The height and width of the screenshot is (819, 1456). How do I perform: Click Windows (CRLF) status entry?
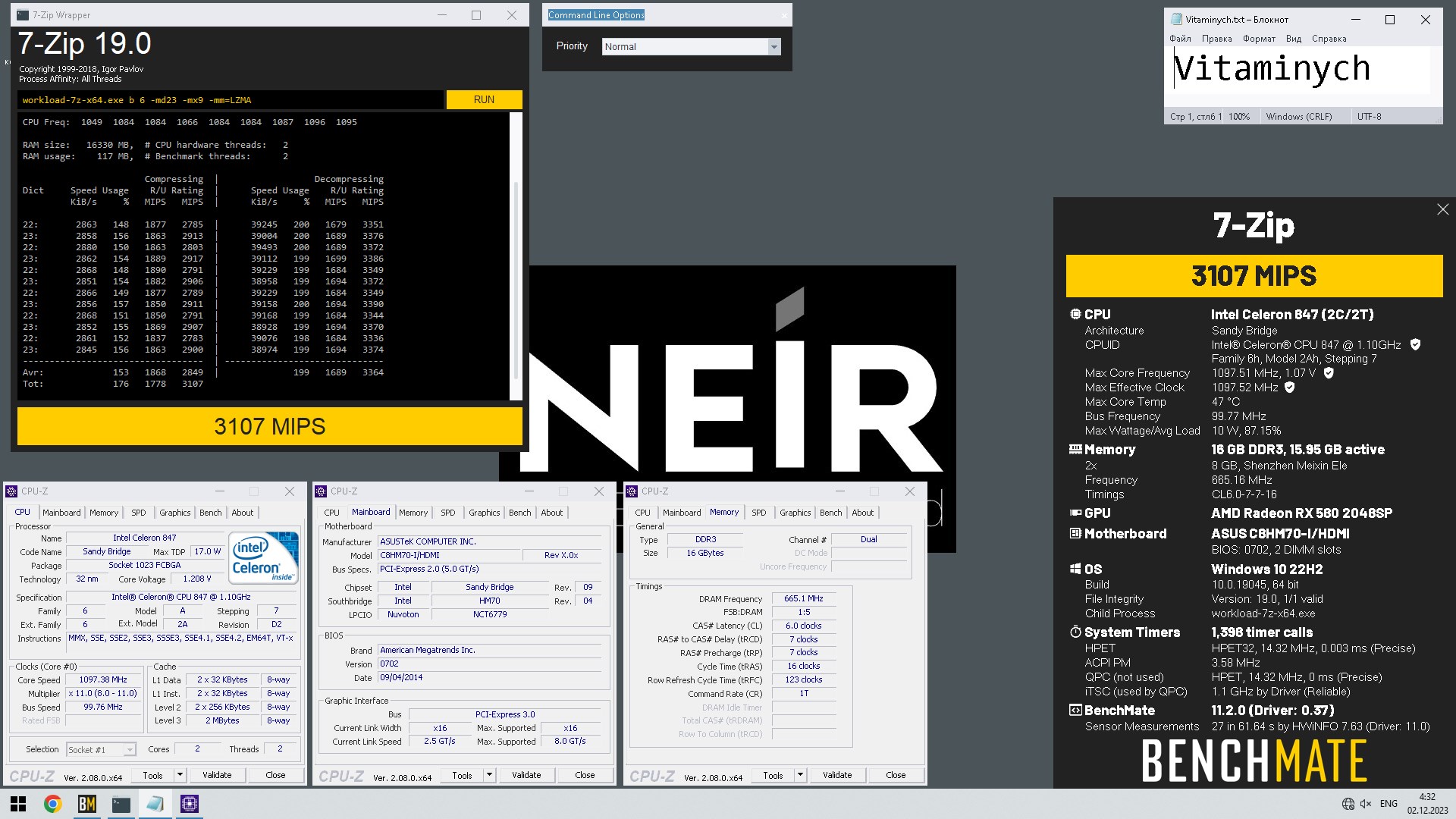click(1298, 117)
